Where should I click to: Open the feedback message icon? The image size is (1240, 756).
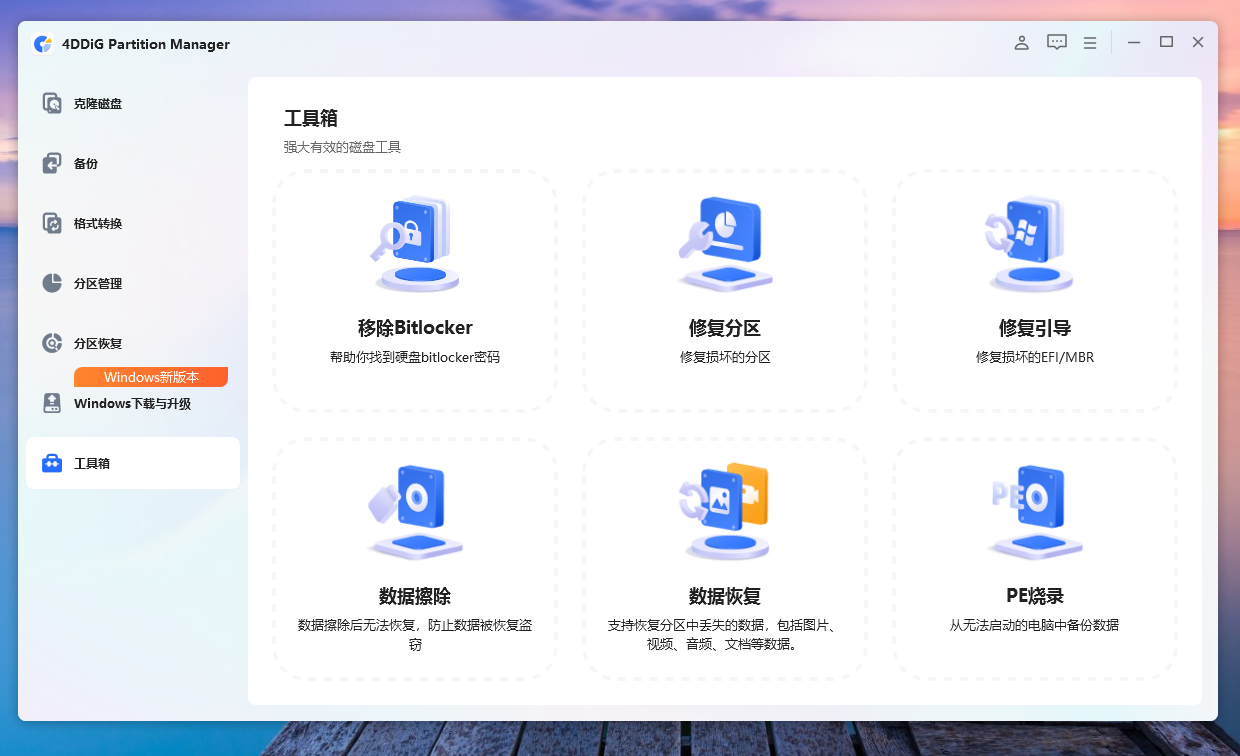(1056, 42)
